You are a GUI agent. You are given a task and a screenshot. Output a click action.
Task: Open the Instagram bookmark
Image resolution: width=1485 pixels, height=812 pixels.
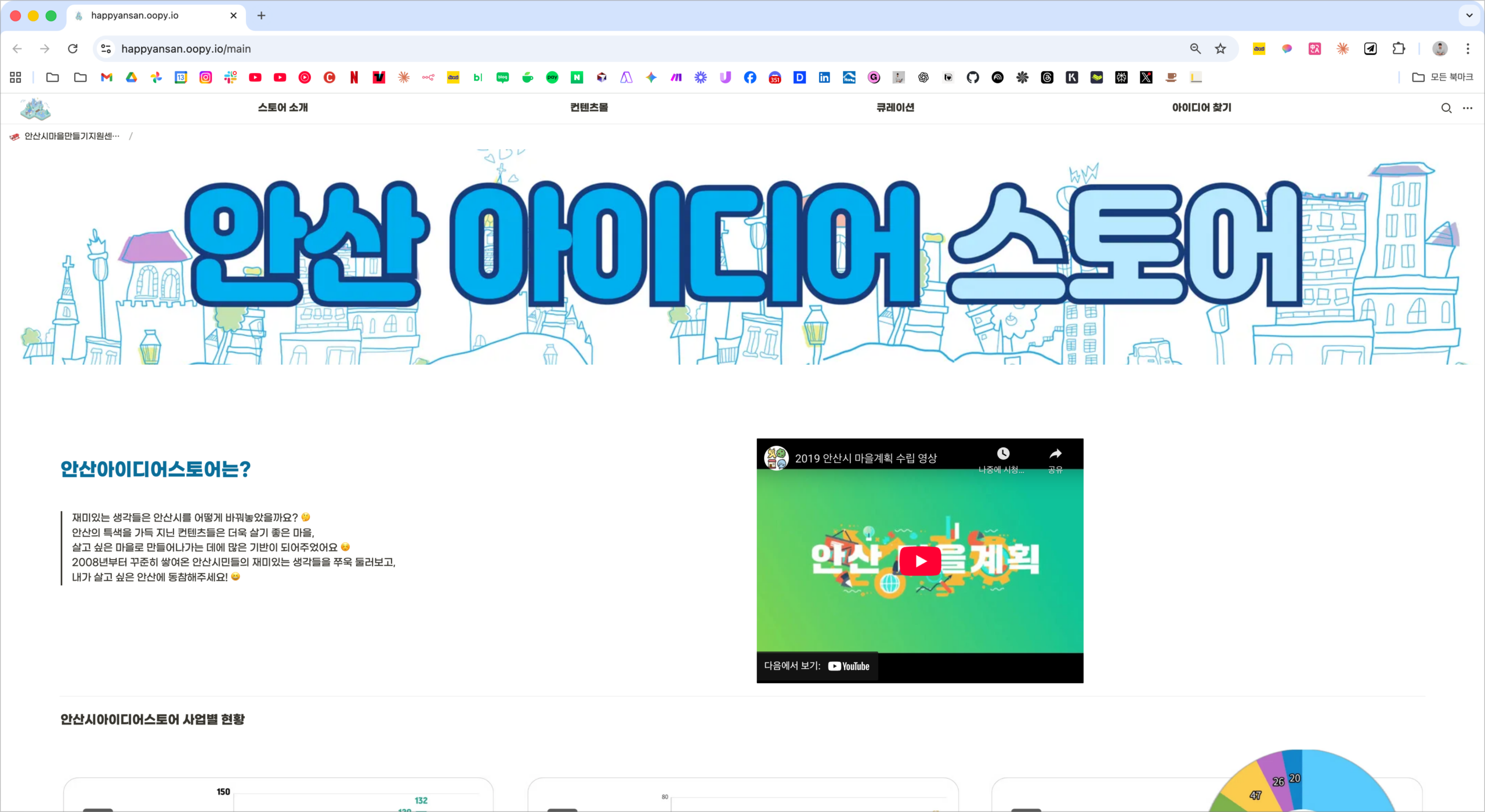pyautogui.click(x=205, y=77)
